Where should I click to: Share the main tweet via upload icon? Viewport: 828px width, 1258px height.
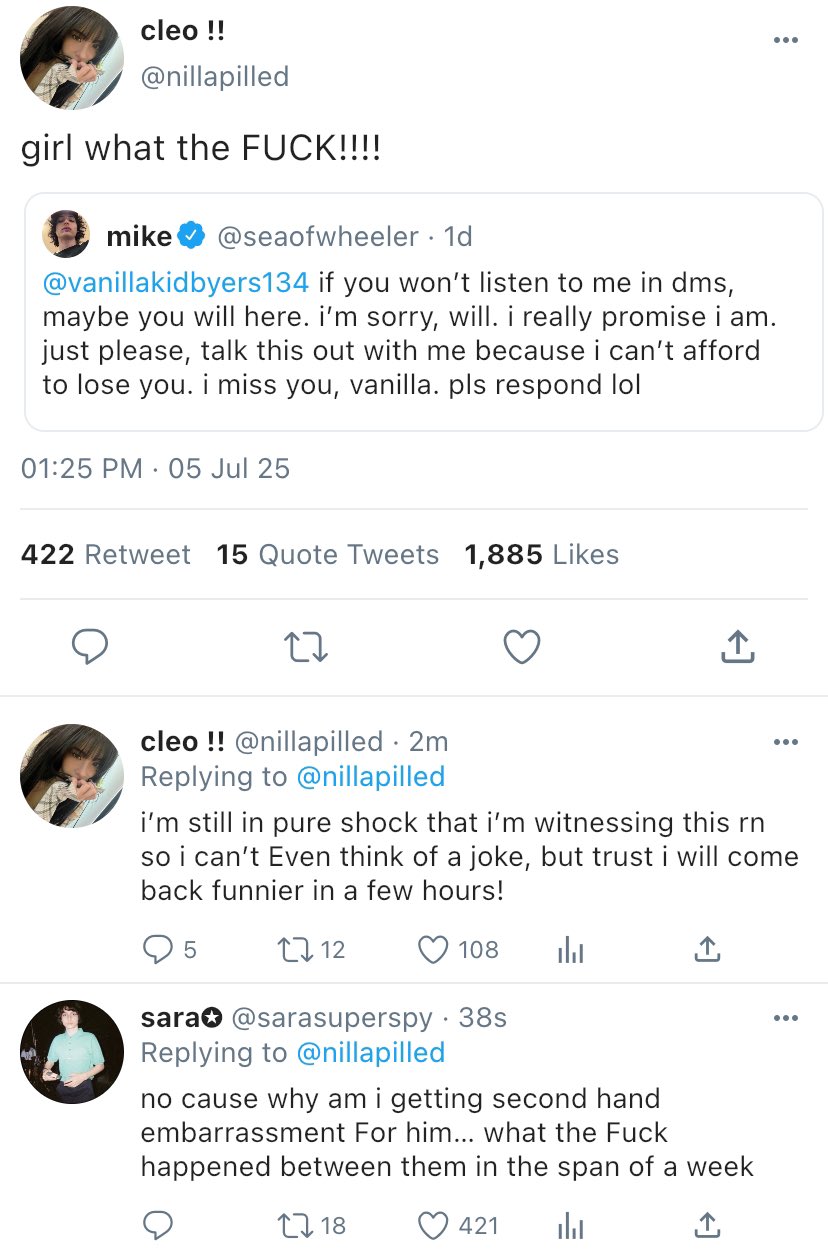pyautogui.click(x=737, y=647)
